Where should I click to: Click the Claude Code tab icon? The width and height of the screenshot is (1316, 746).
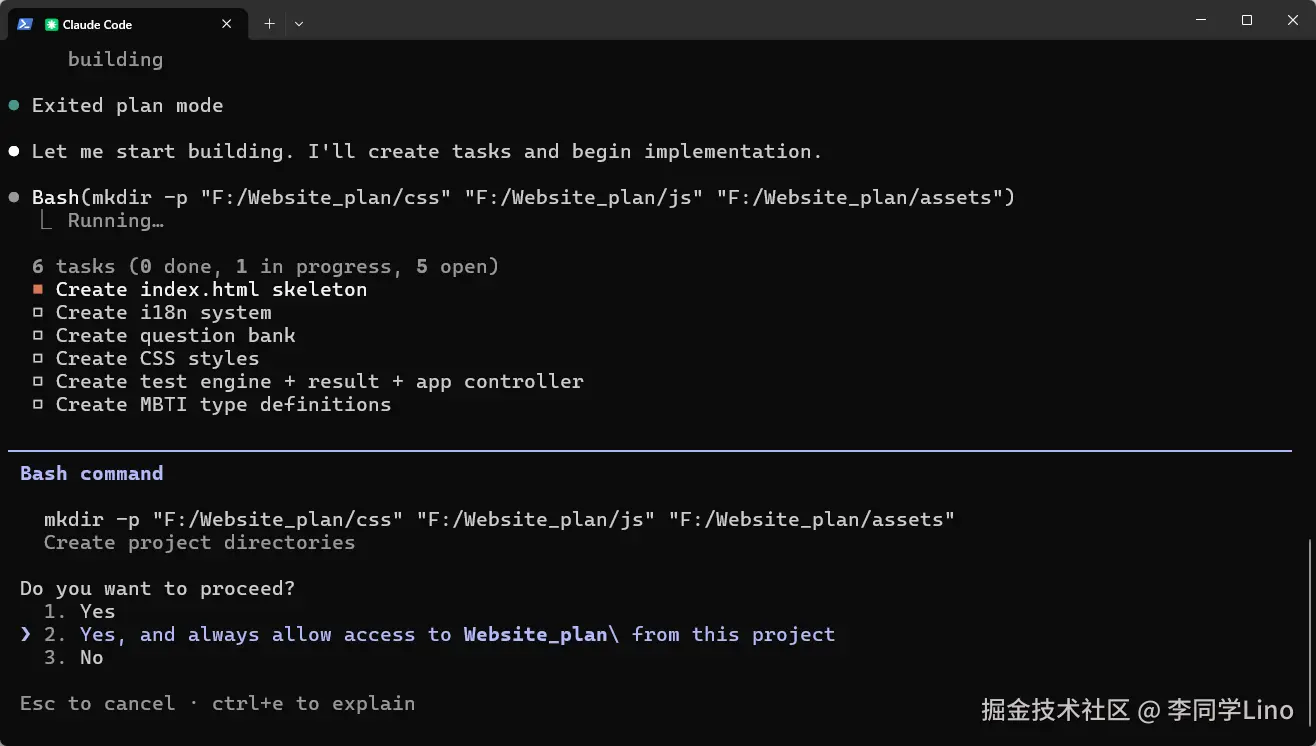click(x=52, y=24)
